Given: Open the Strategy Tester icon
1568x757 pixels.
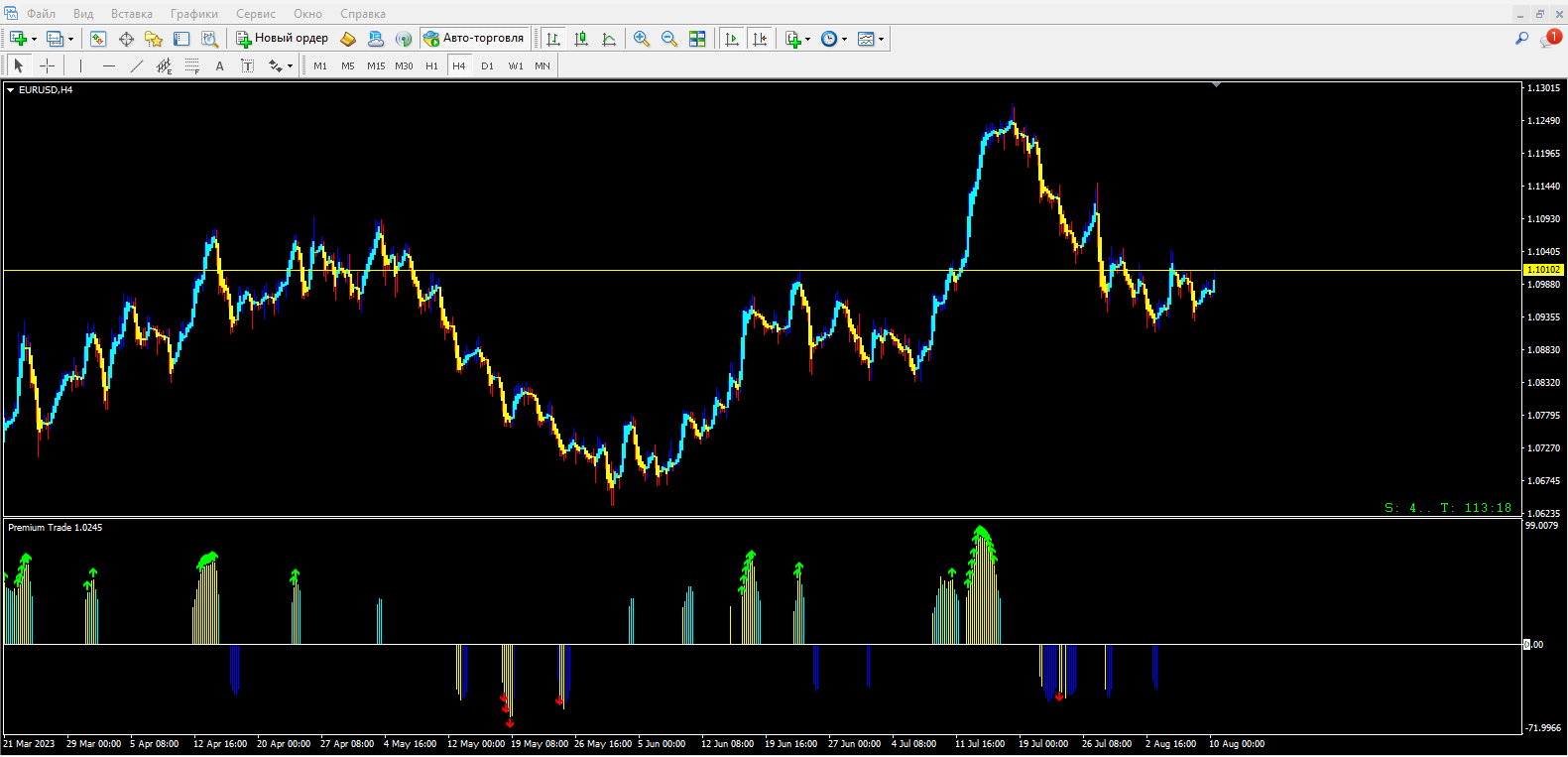Looking at the screenshot, I should point(209,39).
